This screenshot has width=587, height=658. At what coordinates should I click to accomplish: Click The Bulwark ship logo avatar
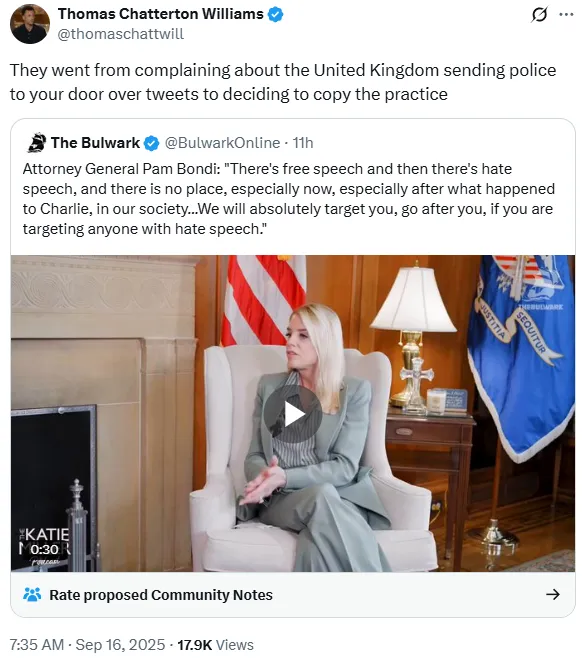pos(37,143)
